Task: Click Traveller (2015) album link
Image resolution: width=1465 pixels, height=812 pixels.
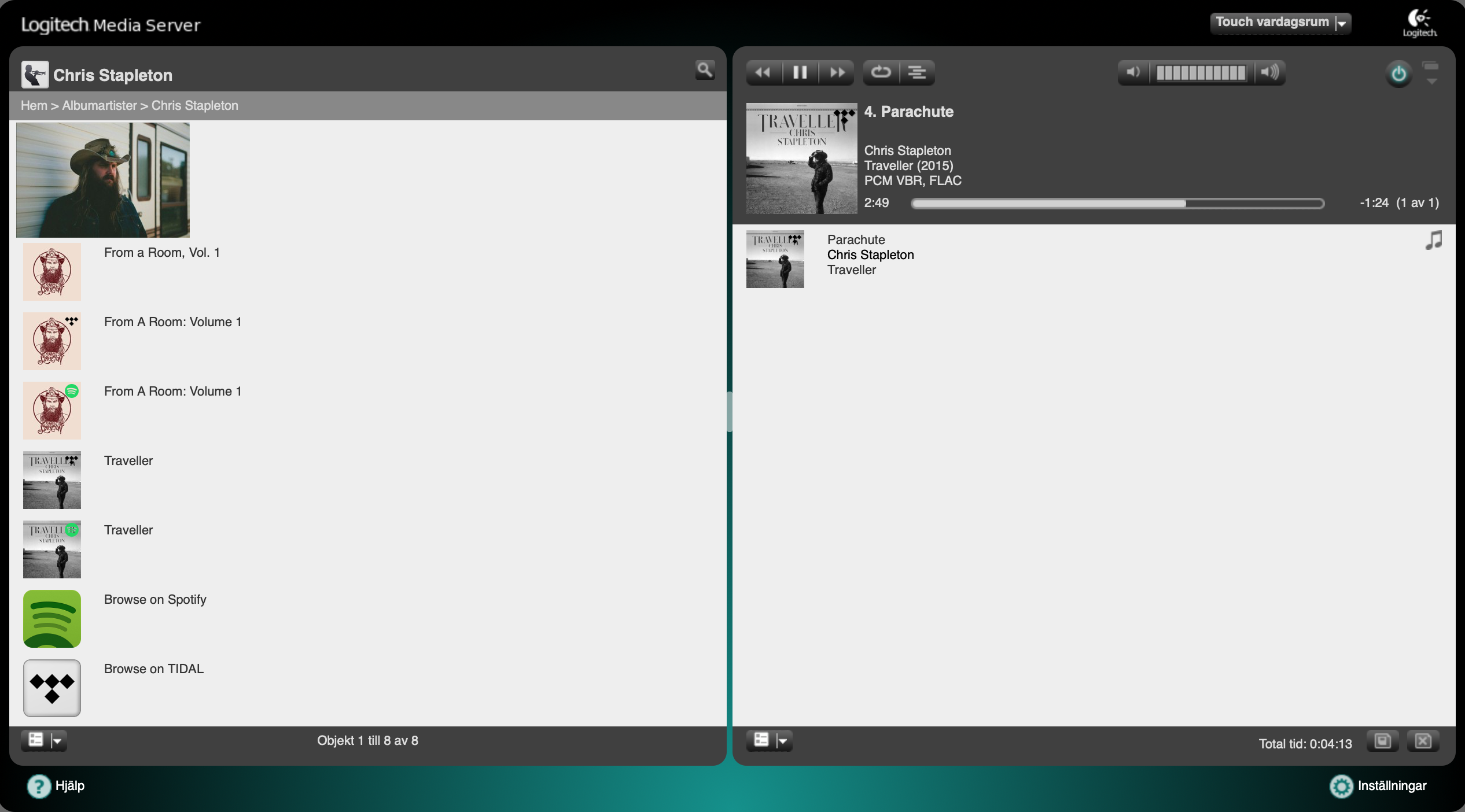Action: [909, 165]
